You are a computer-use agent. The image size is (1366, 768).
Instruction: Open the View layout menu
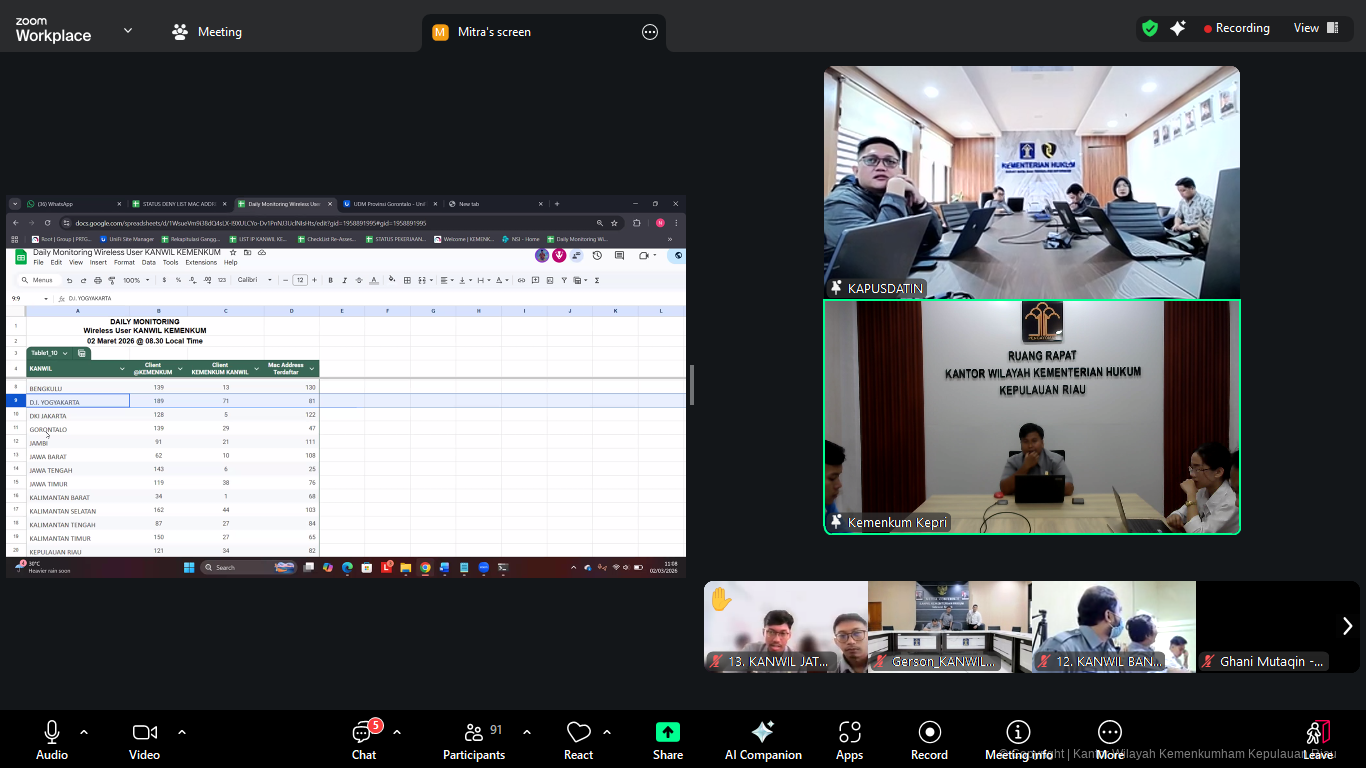tap(1316, 28)
